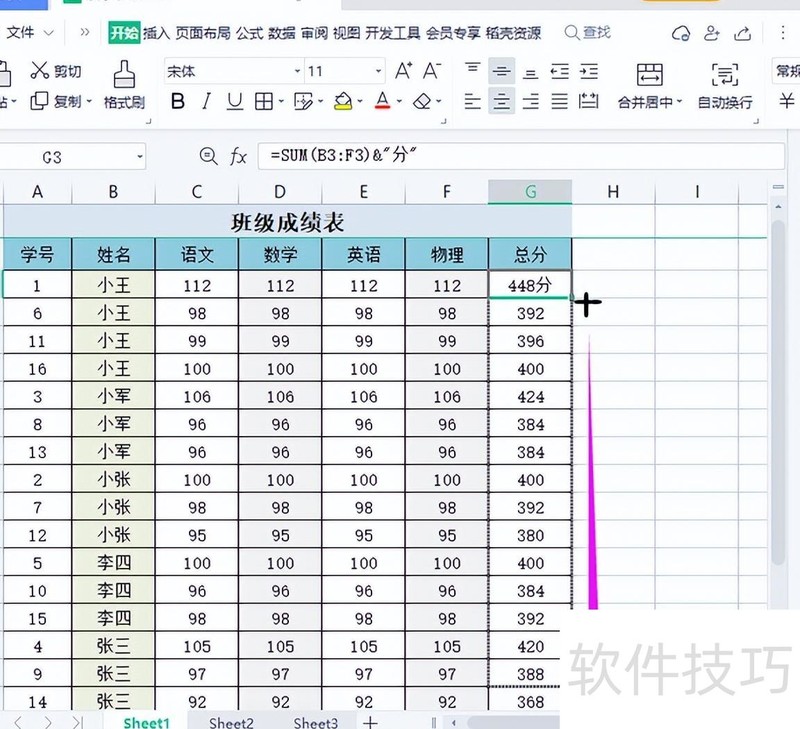The height and width of the screenshot is (729, 800).
Task: Open the 插入 (Insert) ribbon tab
Action: coord(156,33)
